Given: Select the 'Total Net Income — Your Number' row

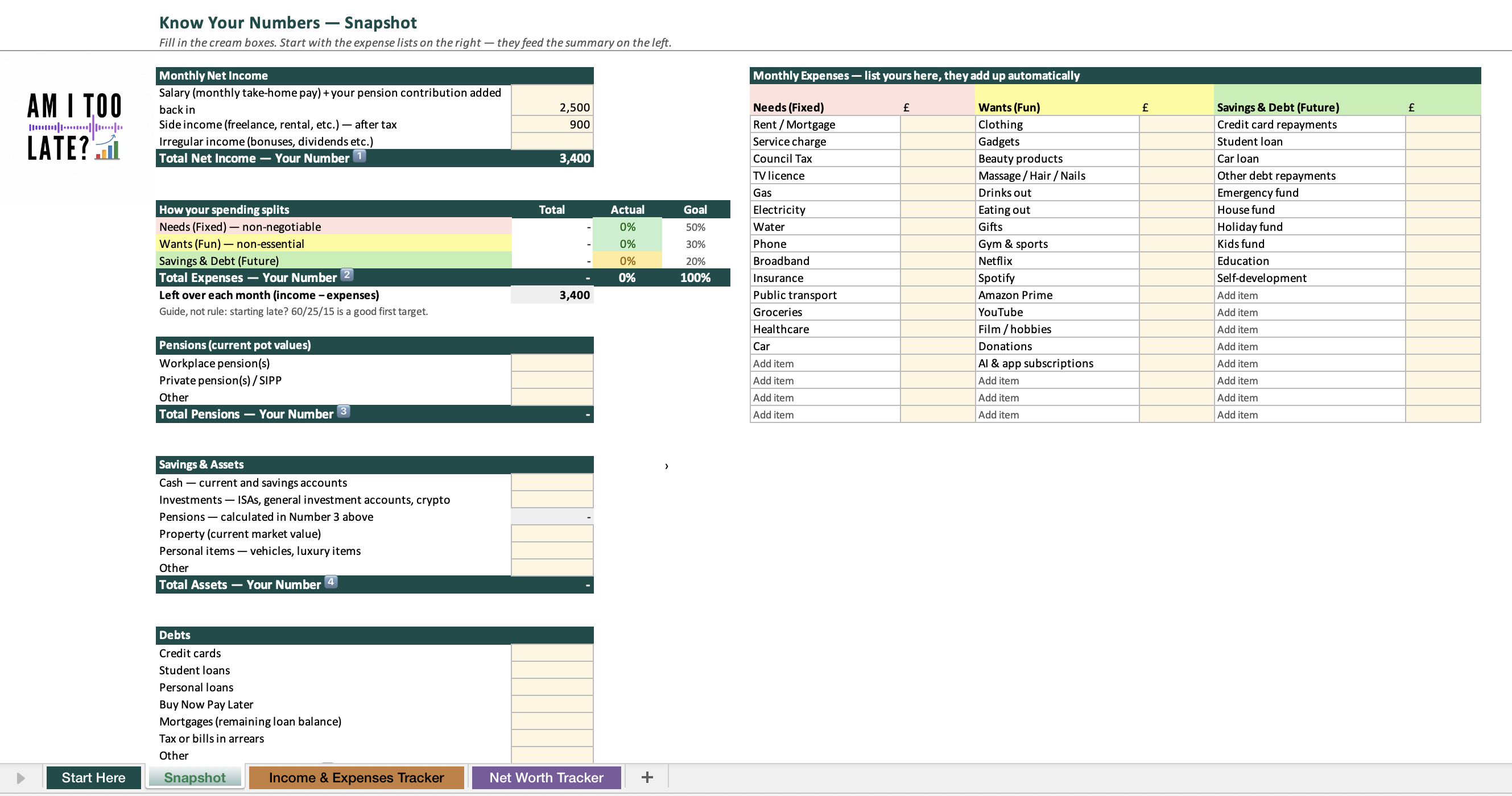Looking at the screenshot, I should pyautogui.click(x=374, y=159).
